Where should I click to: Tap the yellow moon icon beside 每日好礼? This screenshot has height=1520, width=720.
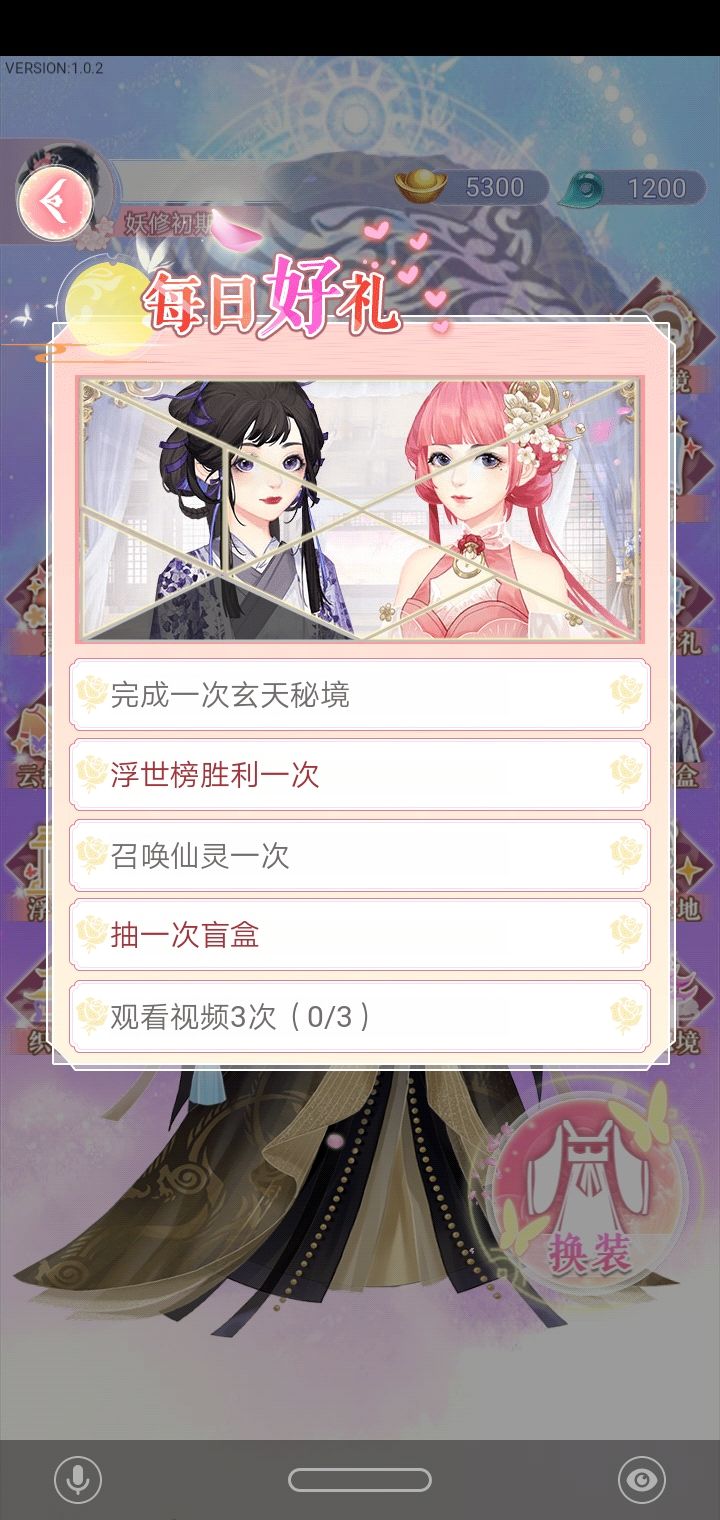[104, 297]
